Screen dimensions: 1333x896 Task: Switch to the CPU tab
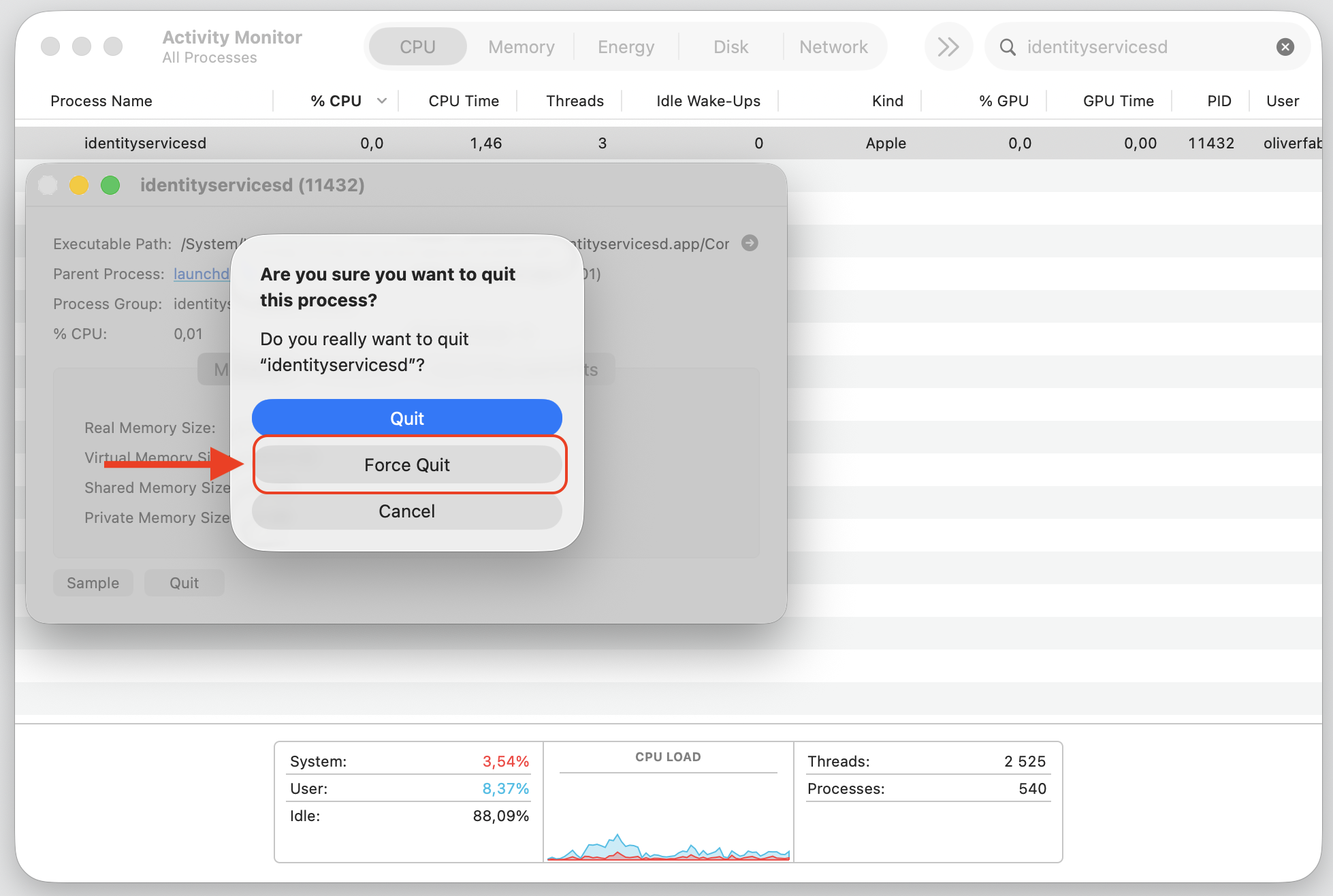click(417, 47)
